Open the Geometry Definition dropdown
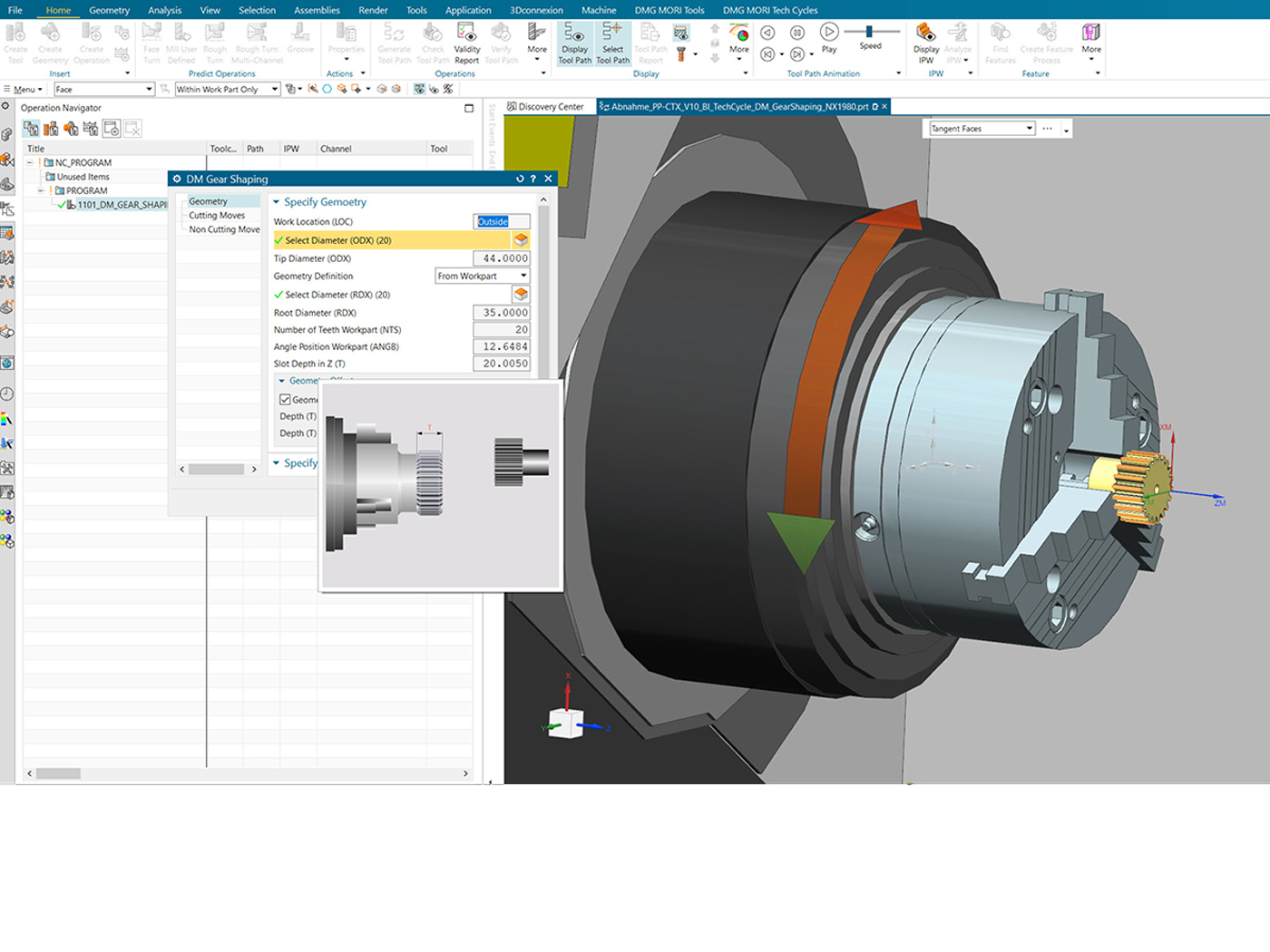1270x952 pixels. 482,277
